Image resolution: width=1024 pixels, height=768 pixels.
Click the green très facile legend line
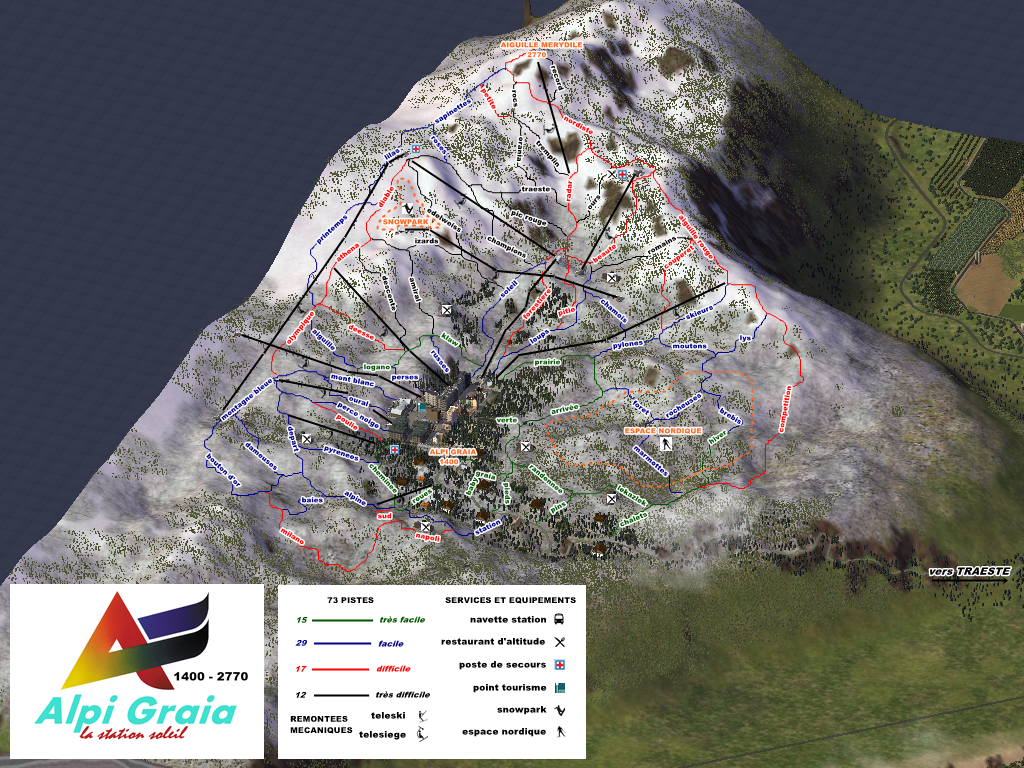[341, 620]
